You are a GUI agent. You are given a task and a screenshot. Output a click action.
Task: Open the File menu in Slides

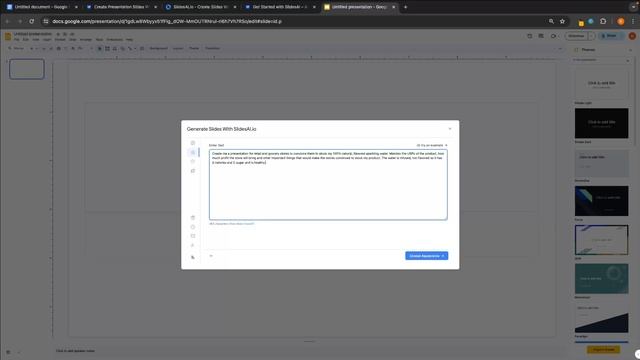pyautogui.click(x=16, y=40)
